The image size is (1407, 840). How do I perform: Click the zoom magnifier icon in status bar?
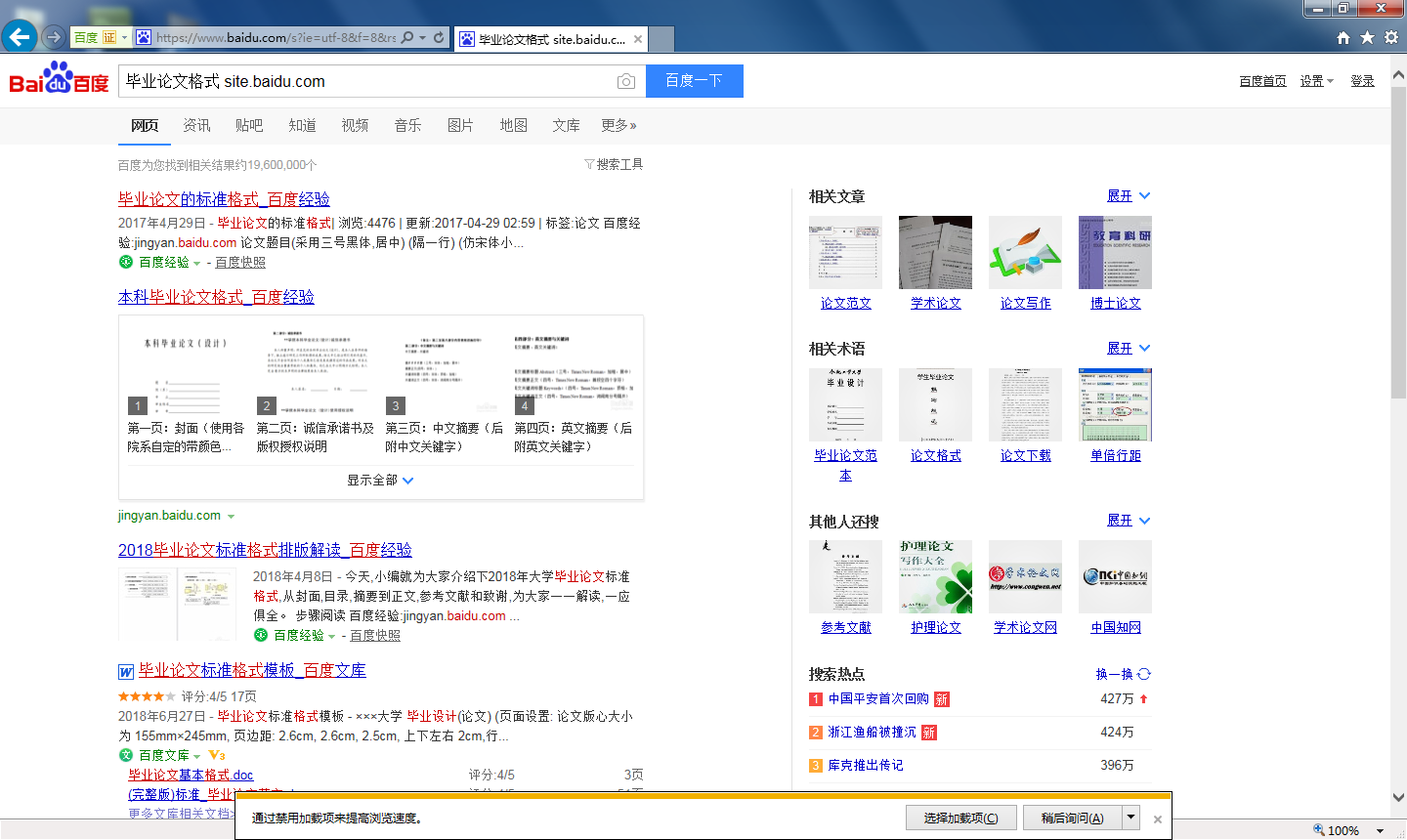(x=1318, y=830)
